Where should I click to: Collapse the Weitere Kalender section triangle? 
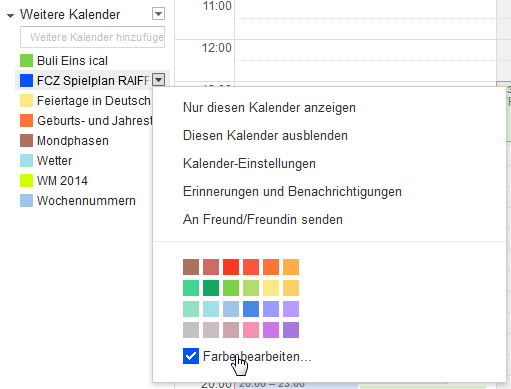[11, 15]
